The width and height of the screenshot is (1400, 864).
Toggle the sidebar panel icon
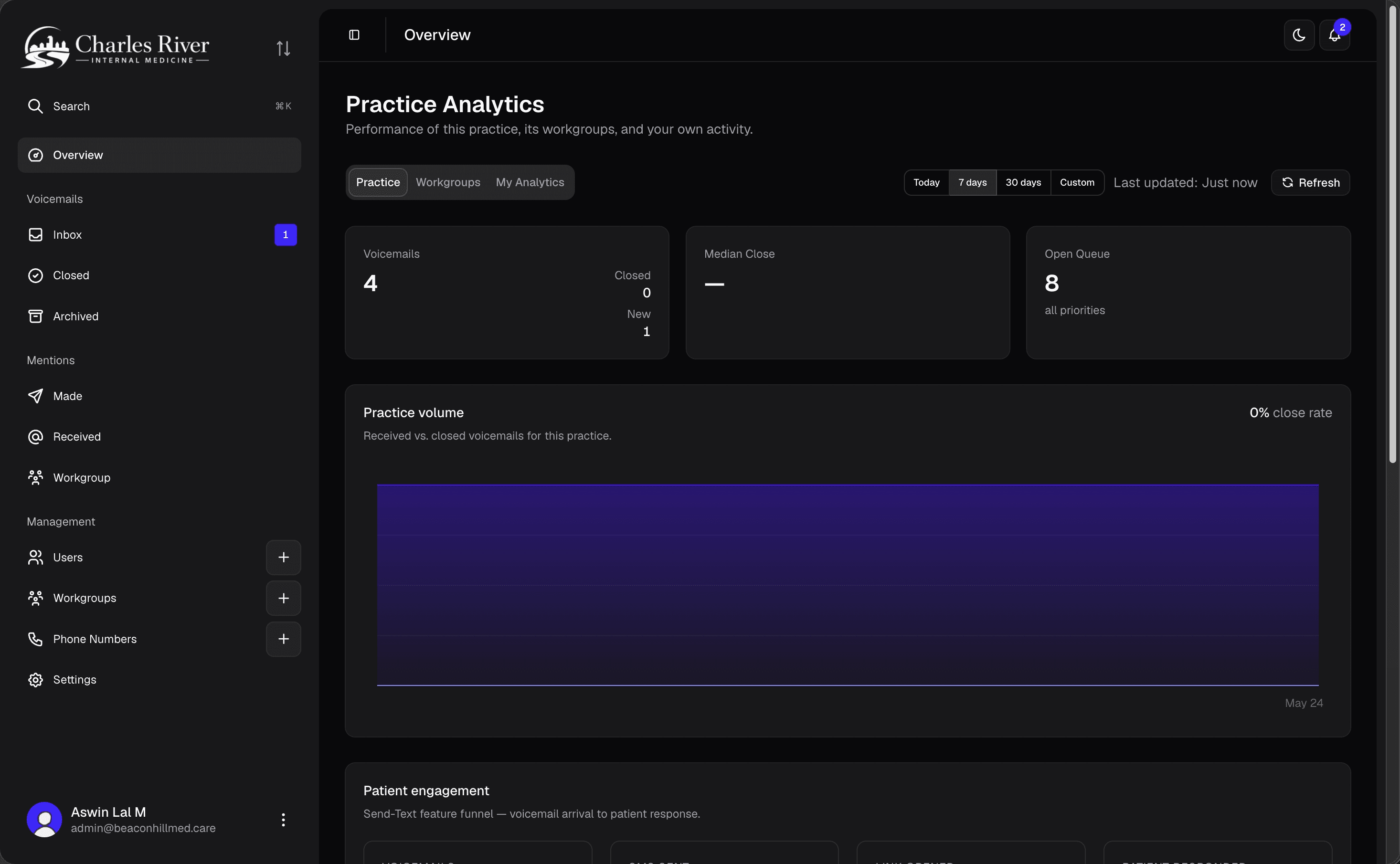pos(354,35)
